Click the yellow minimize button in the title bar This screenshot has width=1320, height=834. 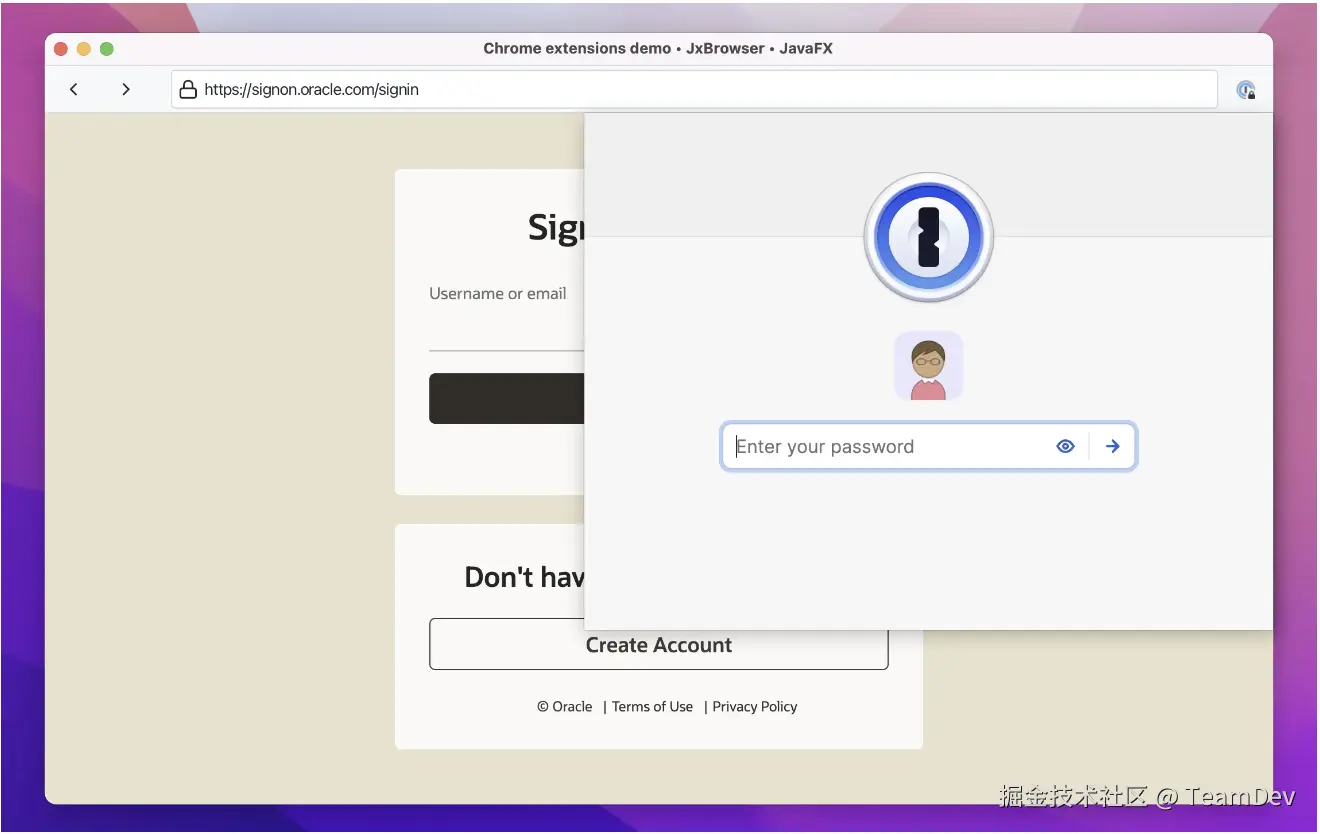(84, 47)
